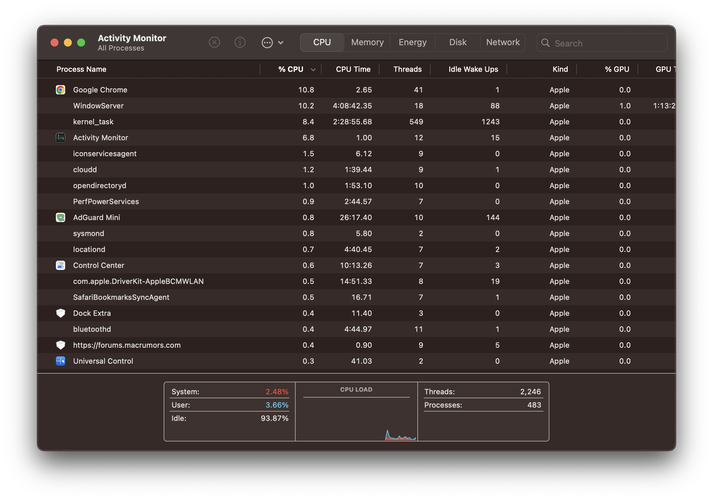713x500 pixels.
Task: Click the Activity Monitor row icon
Action: click(x=60, y=137)
